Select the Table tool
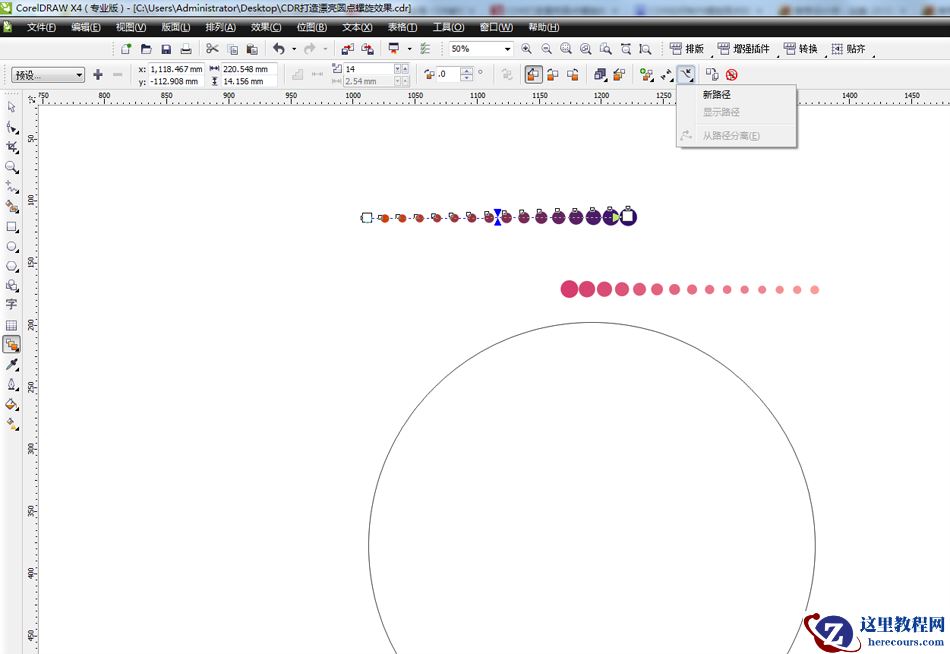Screen dimensions: 950x654 12,325
